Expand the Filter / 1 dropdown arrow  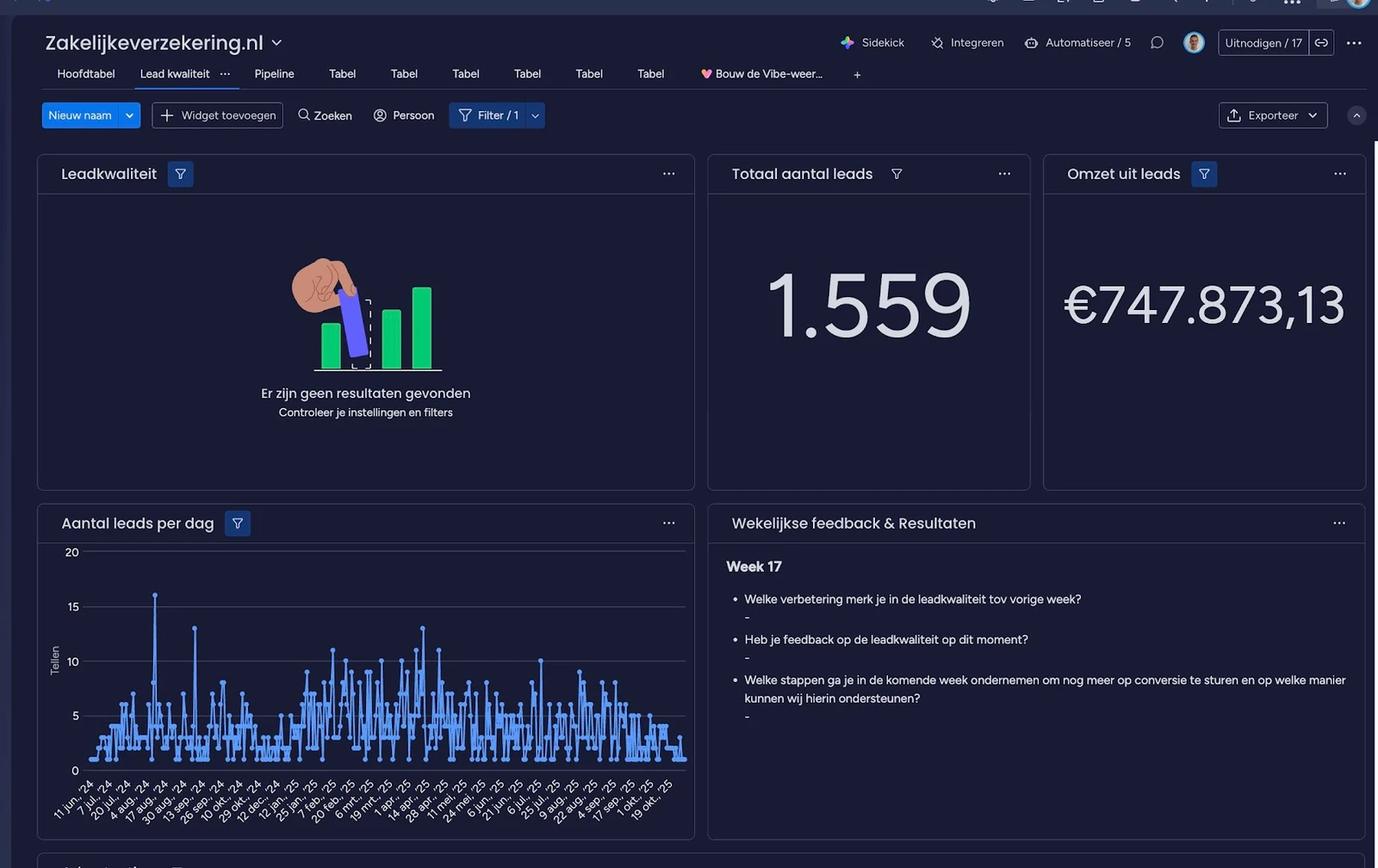pos(535,115)
